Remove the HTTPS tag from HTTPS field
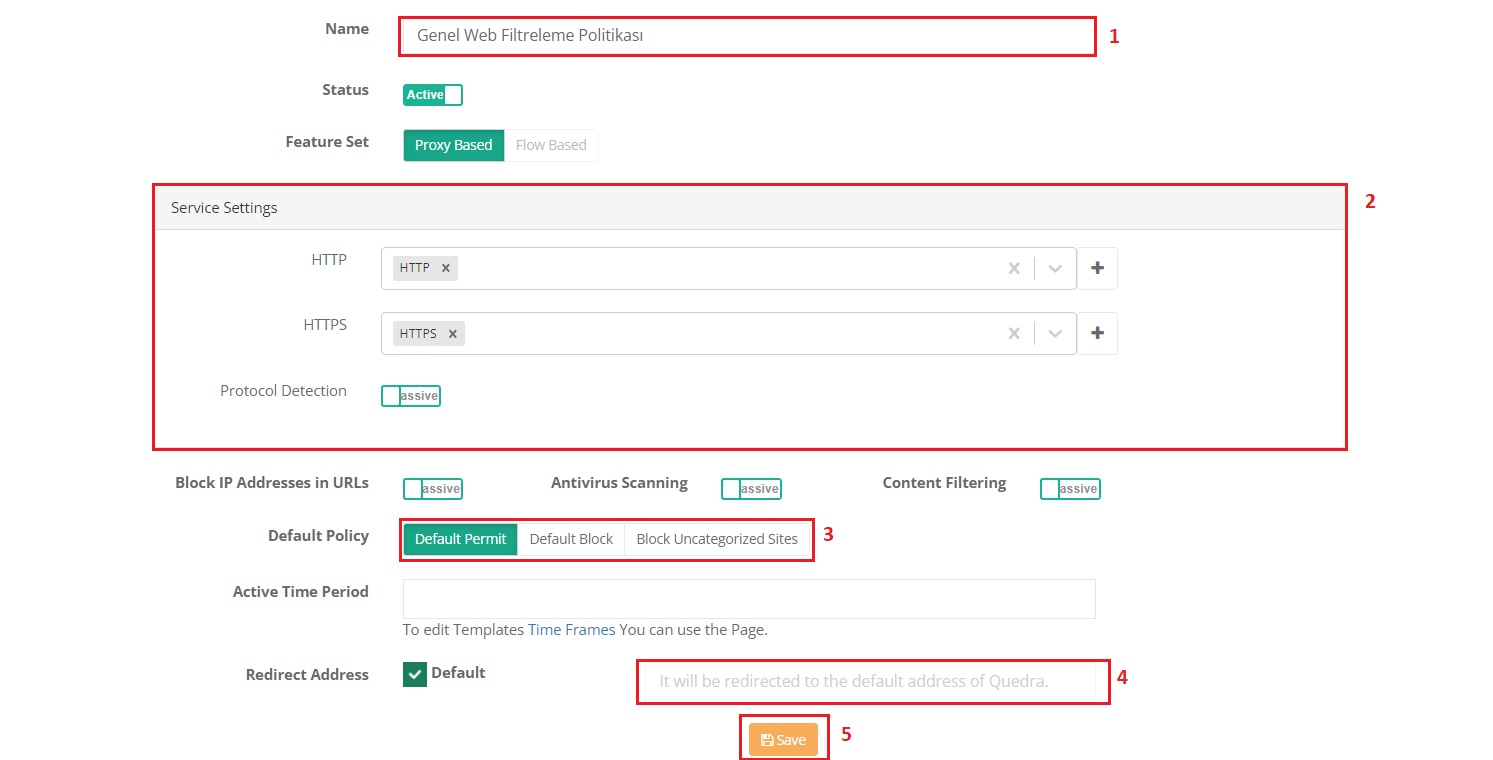The height and width of the screenshot is (760, 1493). [x=453, y=334]
